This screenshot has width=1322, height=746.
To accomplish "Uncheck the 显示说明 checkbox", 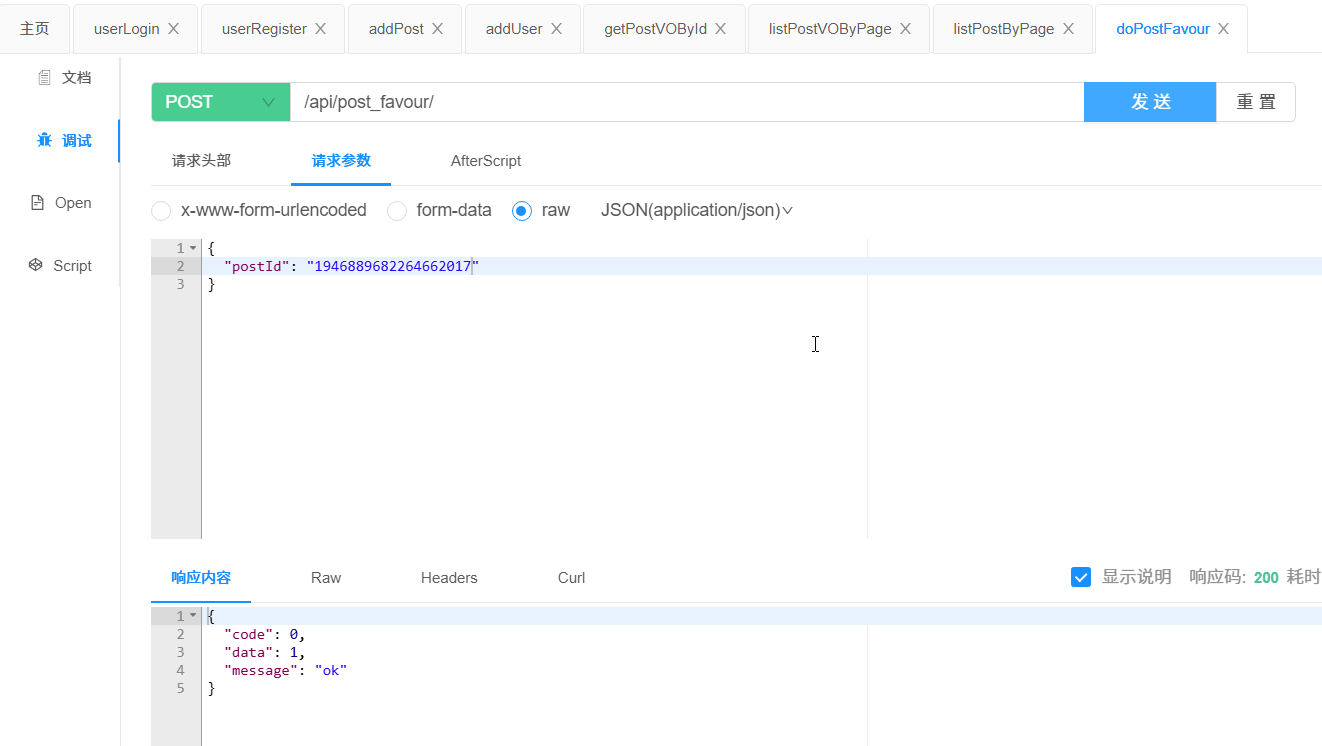I will (1081, 577).
